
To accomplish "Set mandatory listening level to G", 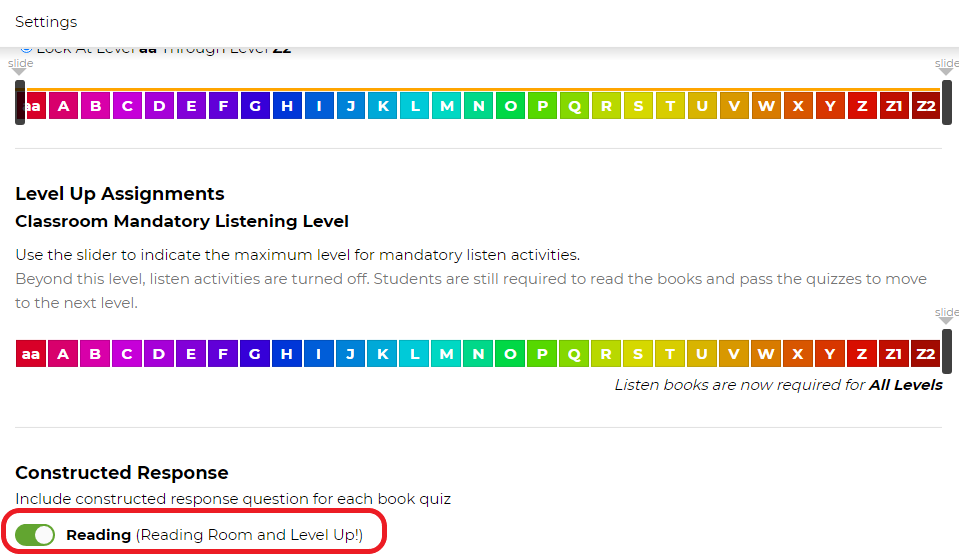I will (x=255, y=354).
